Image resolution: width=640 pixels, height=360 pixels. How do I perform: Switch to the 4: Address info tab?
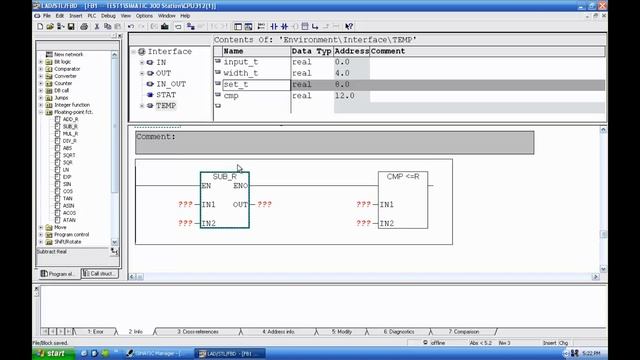point(278,332)
